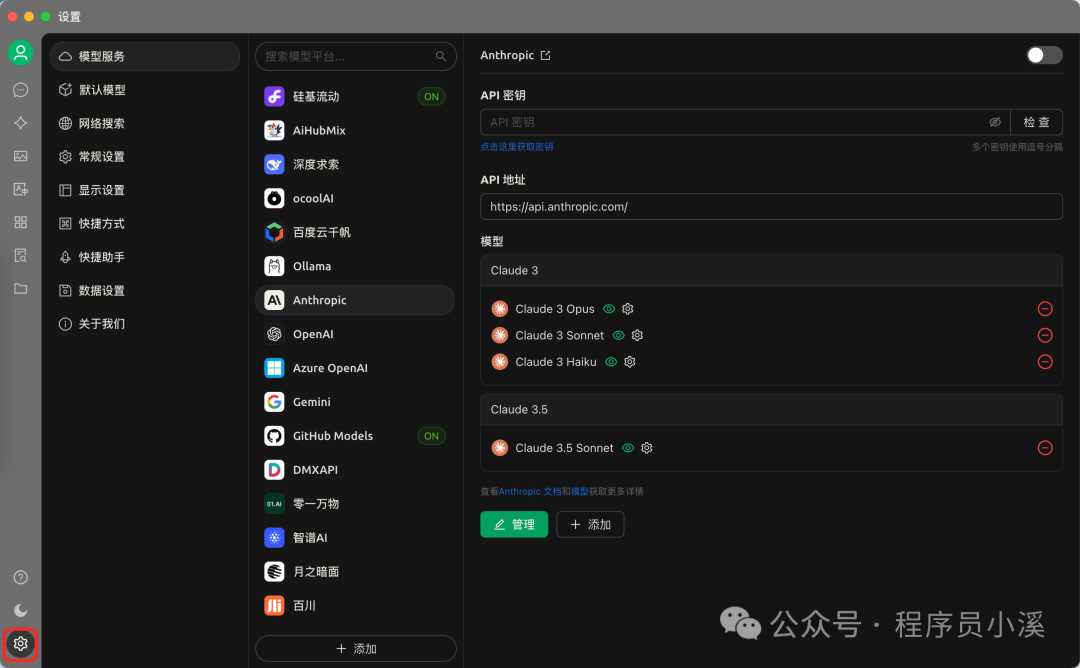The image size is (1080, 668).
Task: Select the OpenAI provider
Action: coord(355,334)
